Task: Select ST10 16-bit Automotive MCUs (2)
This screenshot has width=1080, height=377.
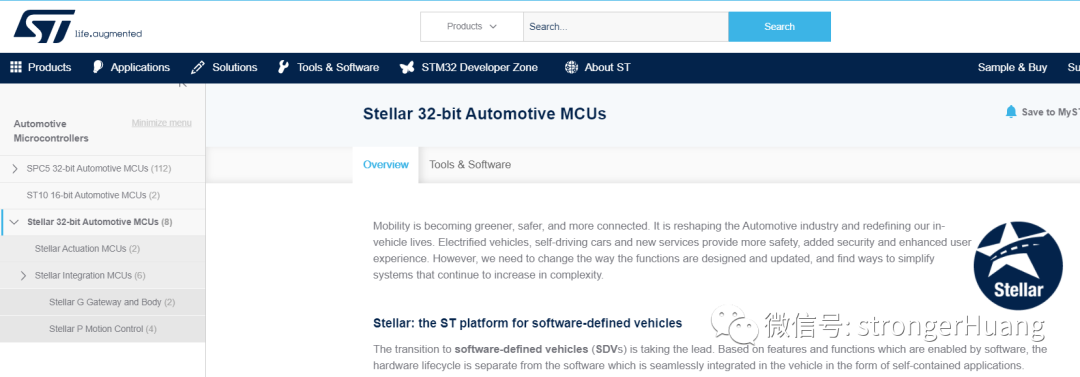Action: click(93, 195)
